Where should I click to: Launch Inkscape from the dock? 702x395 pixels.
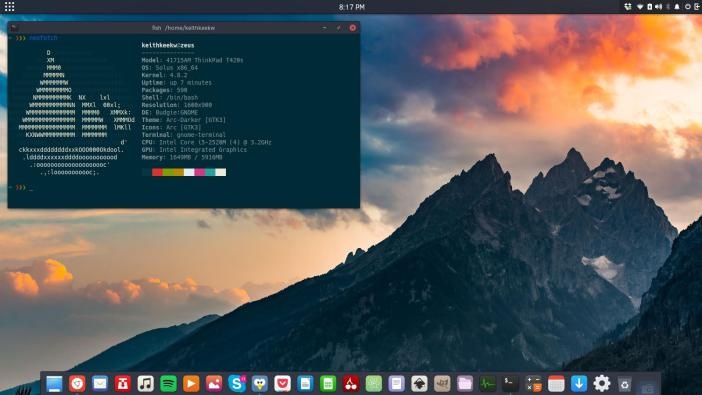[x=419, y=384]
